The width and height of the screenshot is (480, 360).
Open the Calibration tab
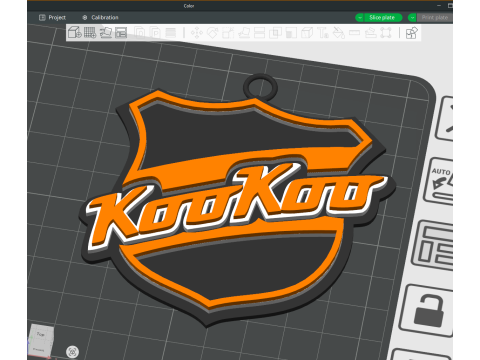(100, 17)
